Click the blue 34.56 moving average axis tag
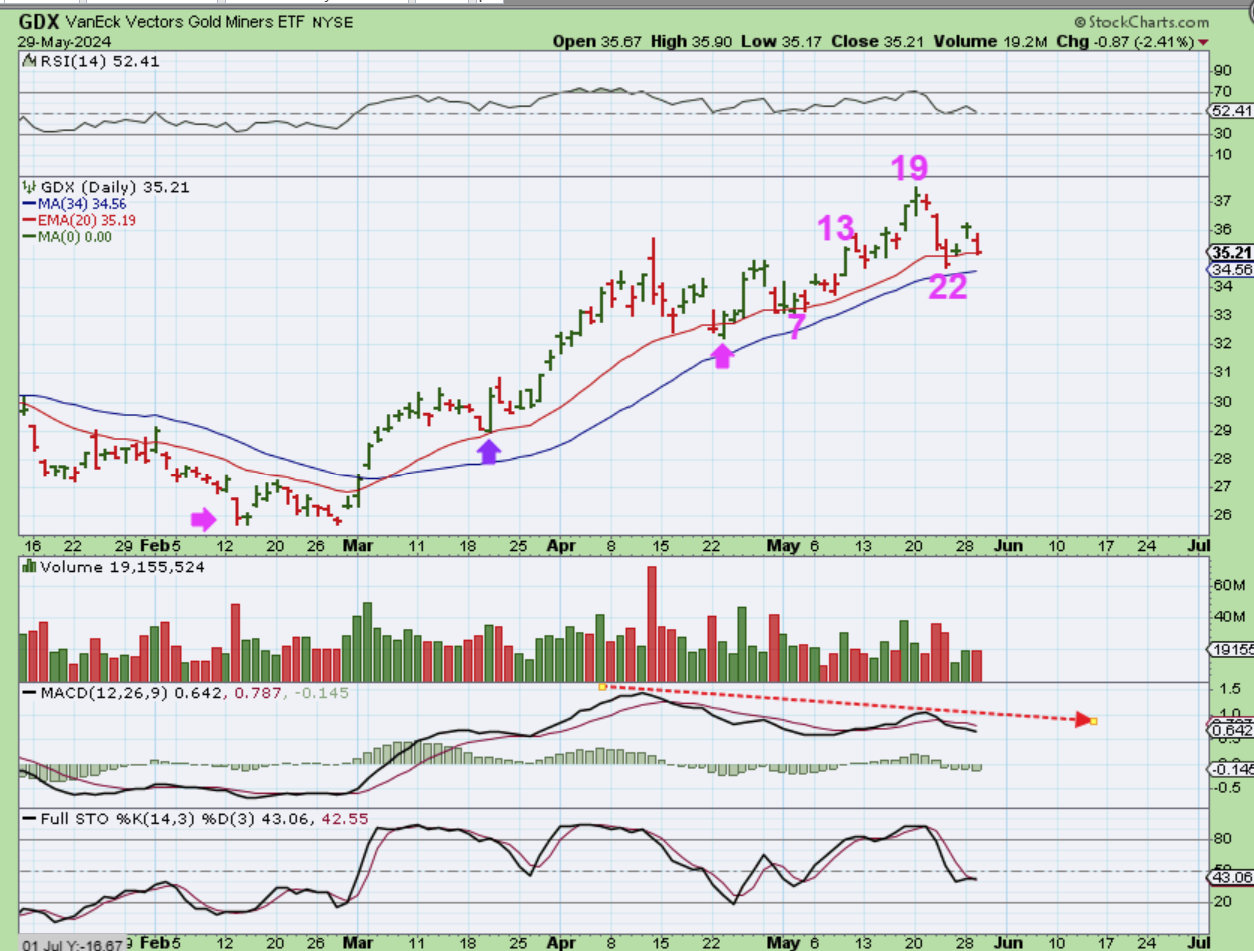This screenshot has width=1254, height=951. [1230, 270]
